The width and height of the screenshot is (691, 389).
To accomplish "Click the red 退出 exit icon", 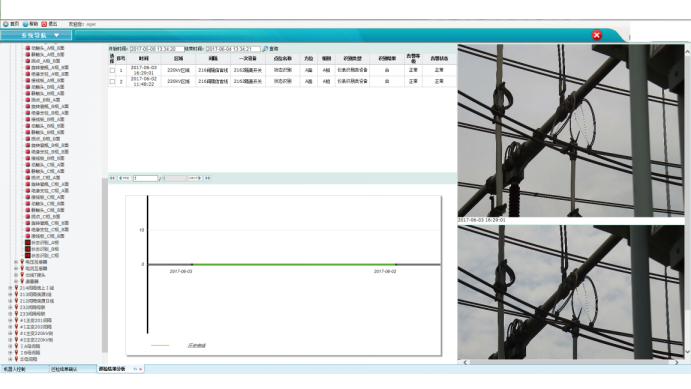I will coord(44,24).
